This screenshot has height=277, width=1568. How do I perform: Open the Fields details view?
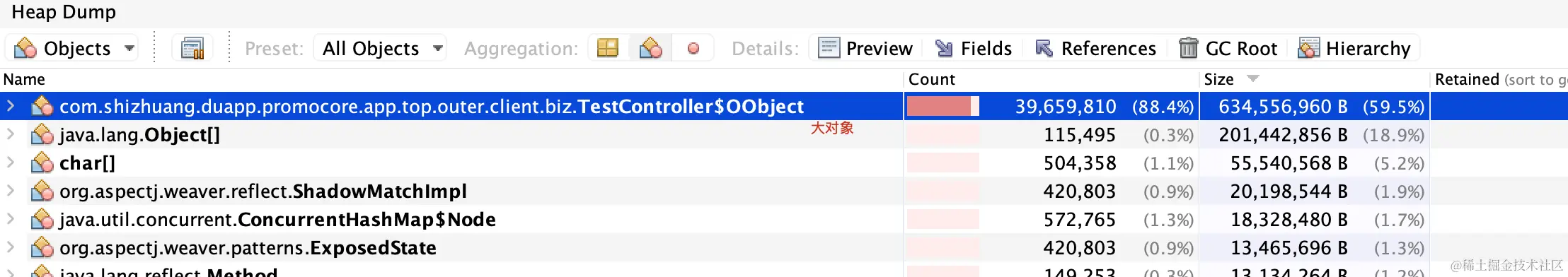tap(974, 48)
